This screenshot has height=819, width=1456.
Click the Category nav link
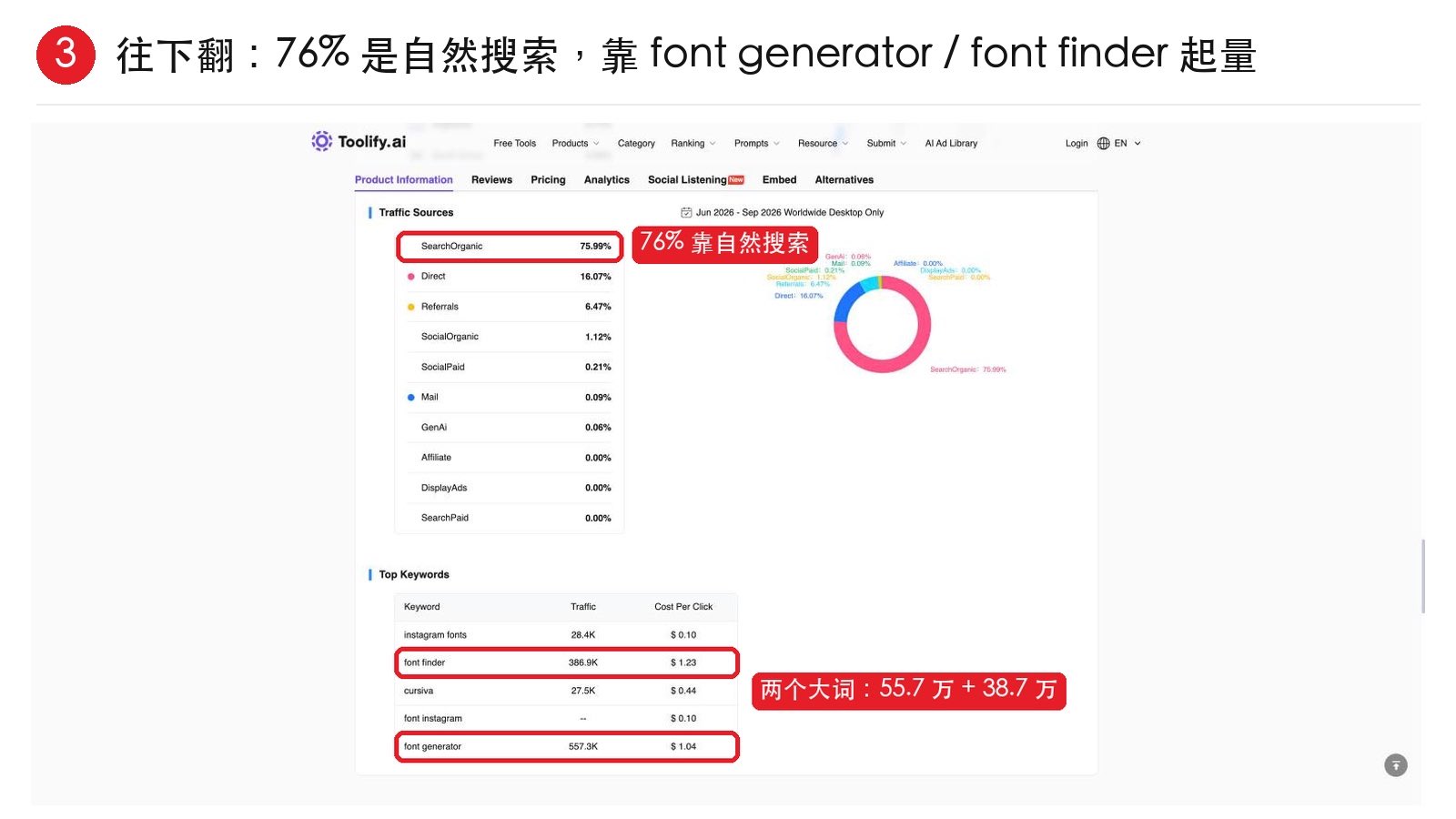pyautogui.click(x=636, y=143)
